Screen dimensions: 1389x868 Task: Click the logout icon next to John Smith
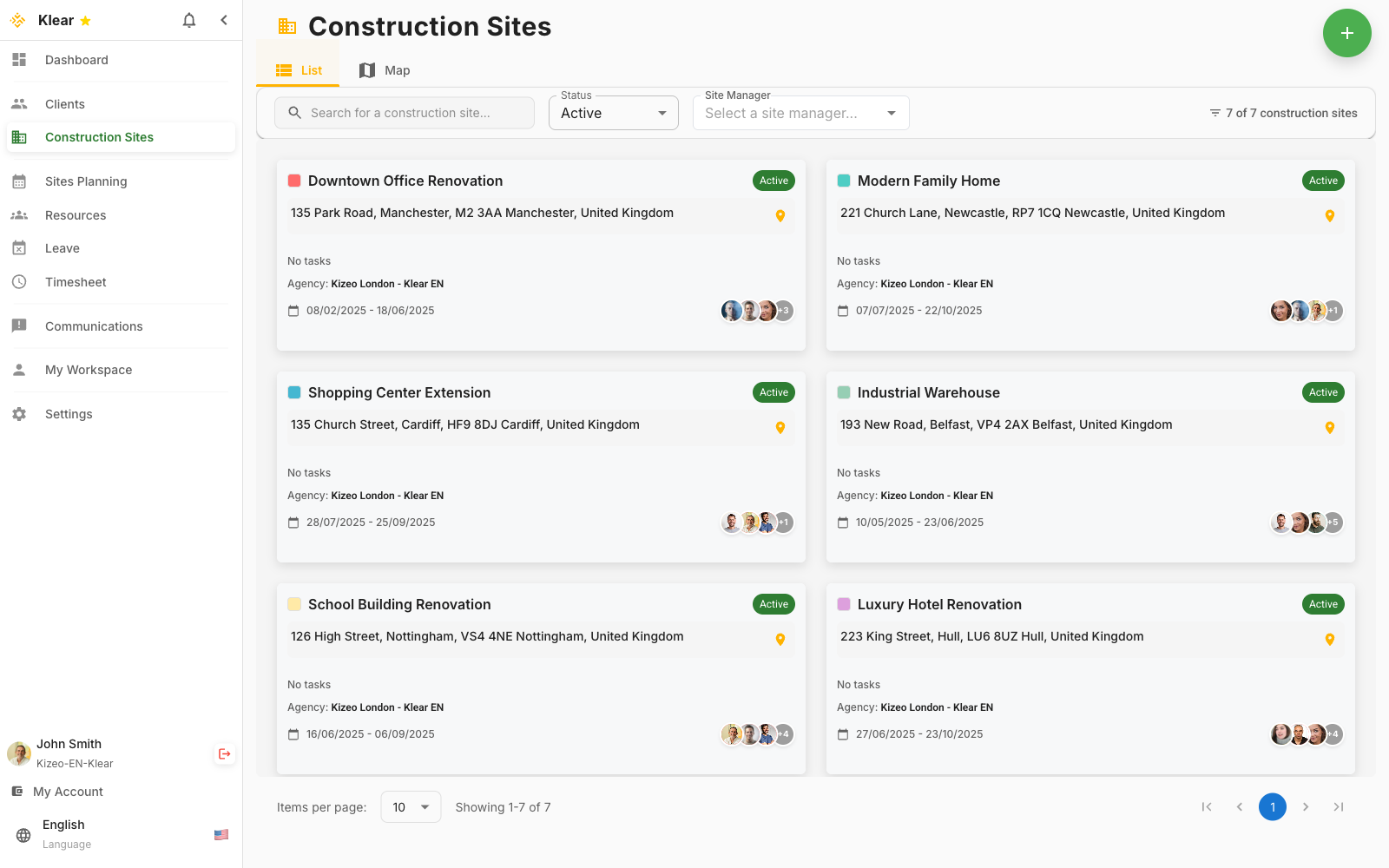click(x=224, y=753)
